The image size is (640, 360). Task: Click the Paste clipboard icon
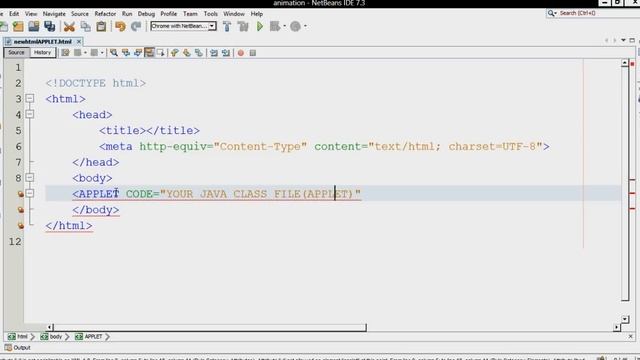tap(101, 27)
